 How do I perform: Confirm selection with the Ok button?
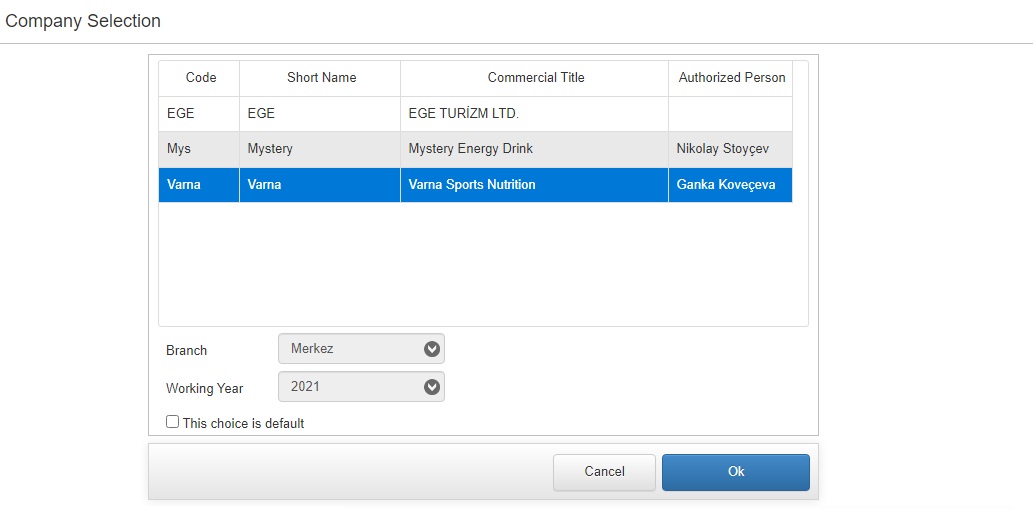click(736, 472)
